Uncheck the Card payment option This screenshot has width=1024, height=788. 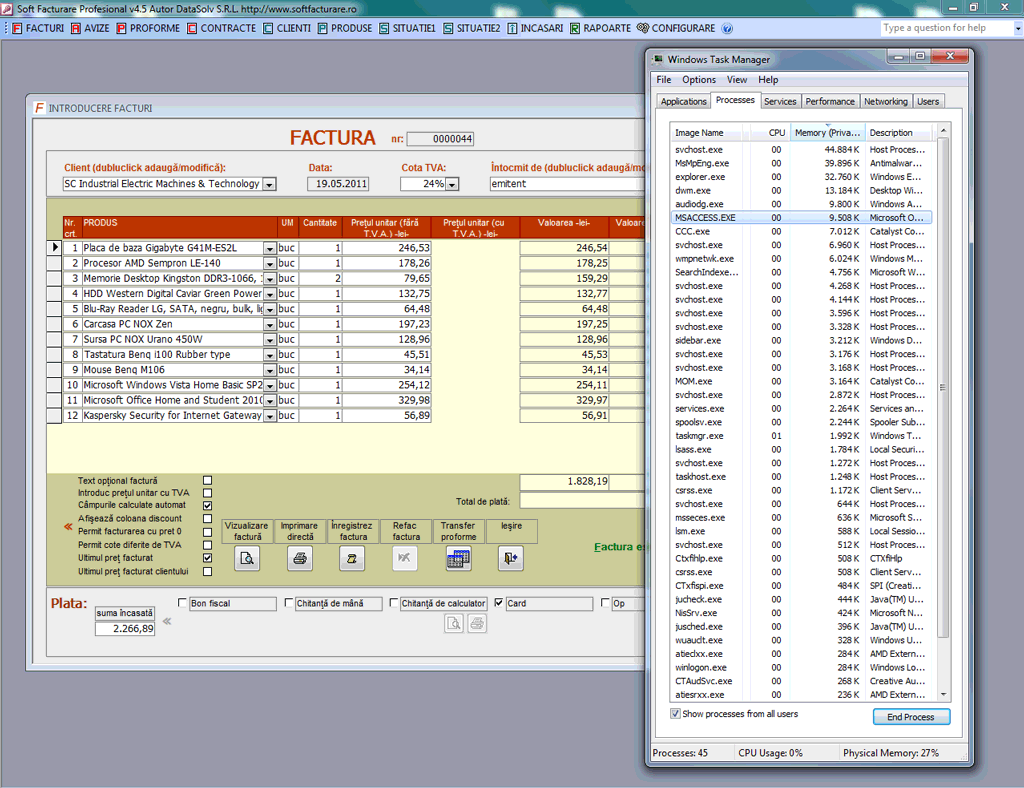point(499,603)
